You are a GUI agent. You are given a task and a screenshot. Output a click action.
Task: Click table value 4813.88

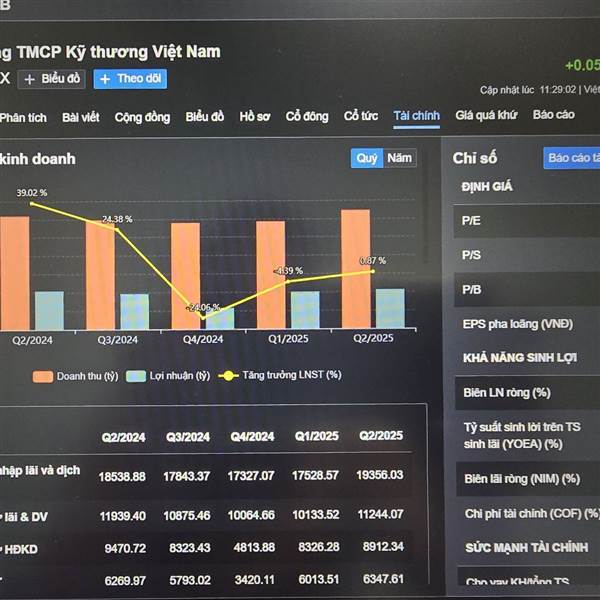click(x=254, y=547)
